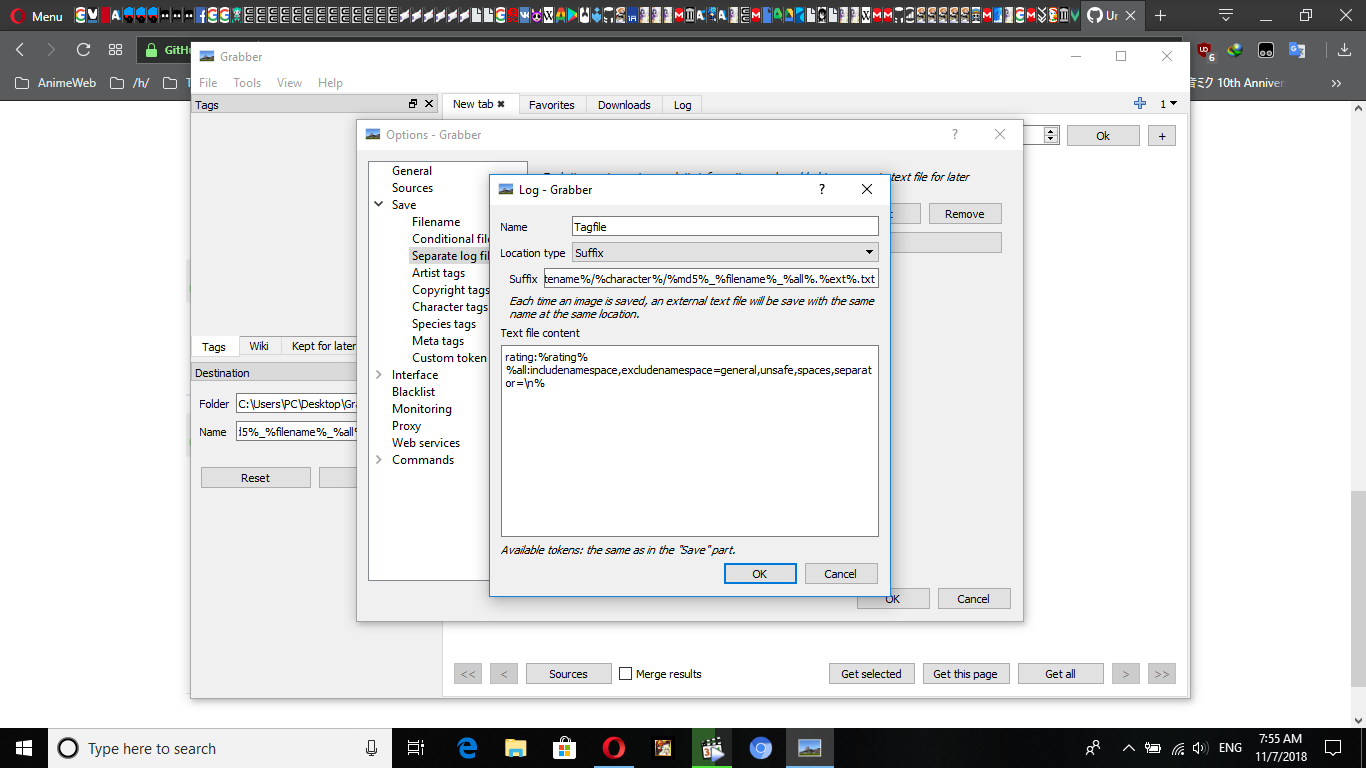Click the Windows Start button
The width and height of the screenshot is (1366, 768).
[x=23, y=748]
